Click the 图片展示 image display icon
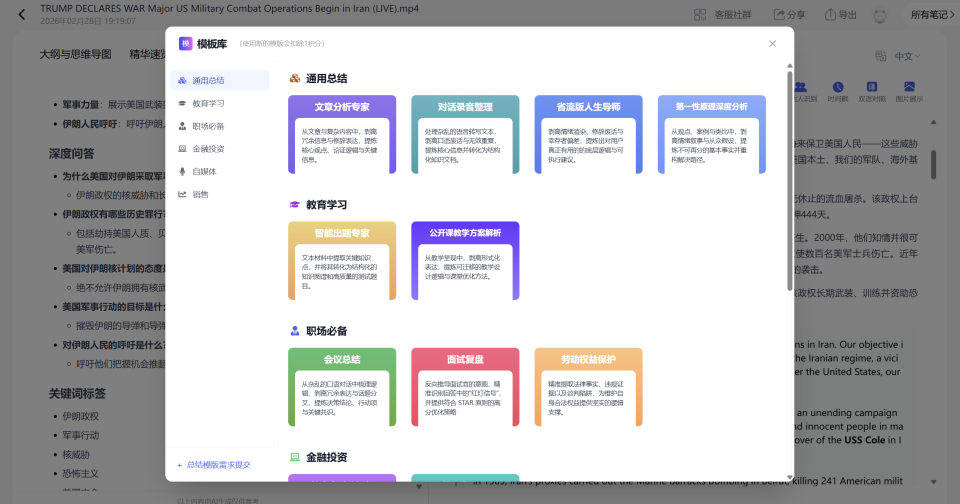The height and width of the screenshot is (504, 960). (x=909, y=87)
